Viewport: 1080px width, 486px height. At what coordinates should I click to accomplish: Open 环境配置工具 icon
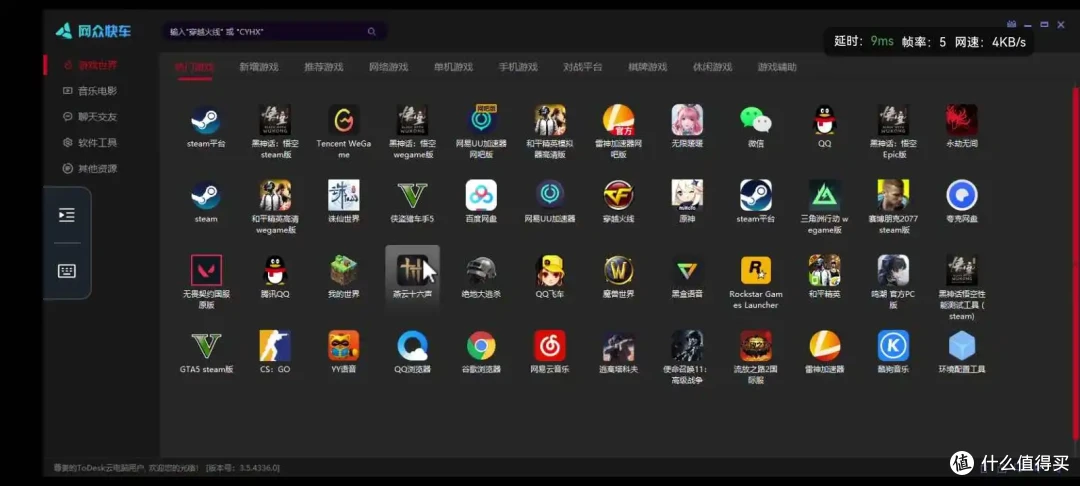pos(962,346)
